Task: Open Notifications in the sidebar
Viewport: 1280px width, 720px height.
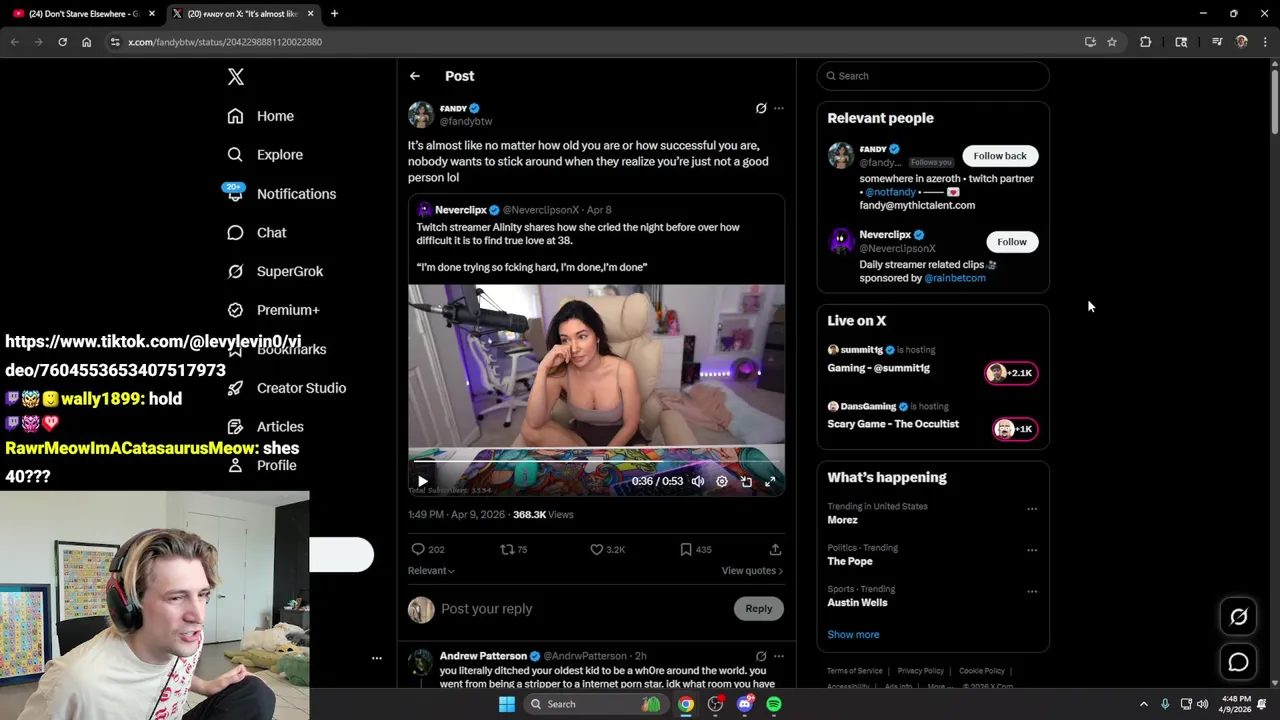Action: click(280, 194)
